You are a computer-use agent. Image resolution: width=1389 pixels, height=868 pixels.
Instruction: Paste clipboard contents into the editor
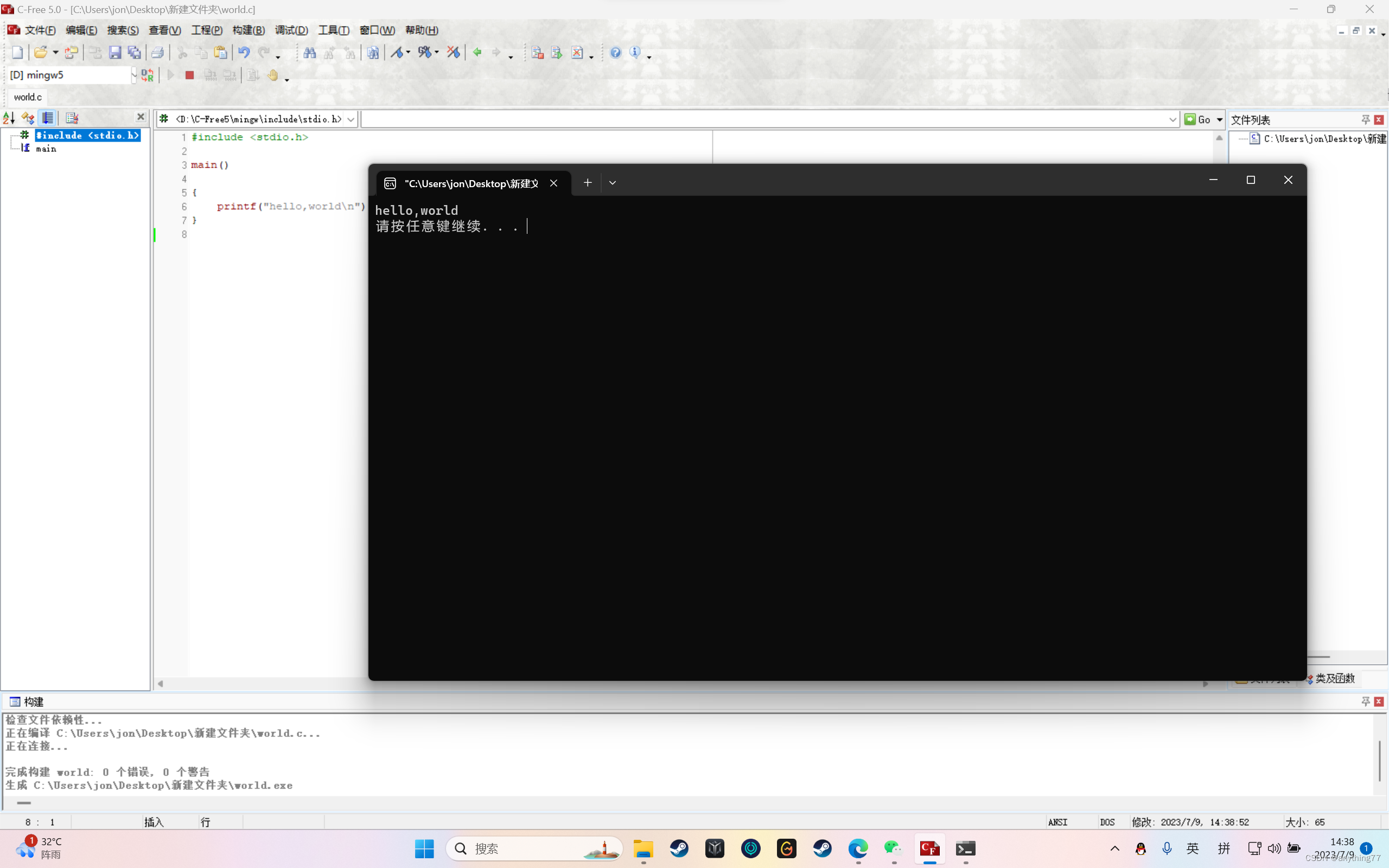tap(221, 53)
